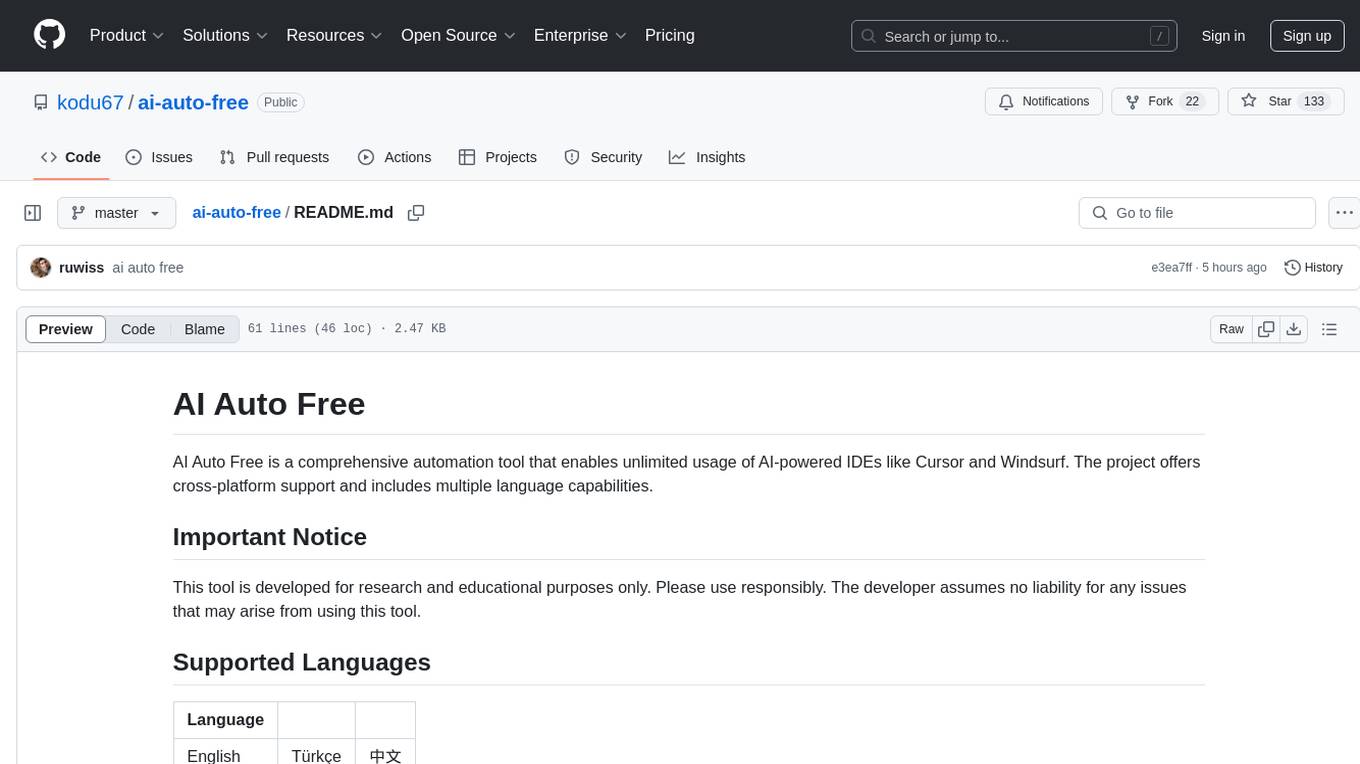The height and width of the screenshot is (764, 1360).
Task: Click the Sign up button
Action: click(x=1307, y=36)
